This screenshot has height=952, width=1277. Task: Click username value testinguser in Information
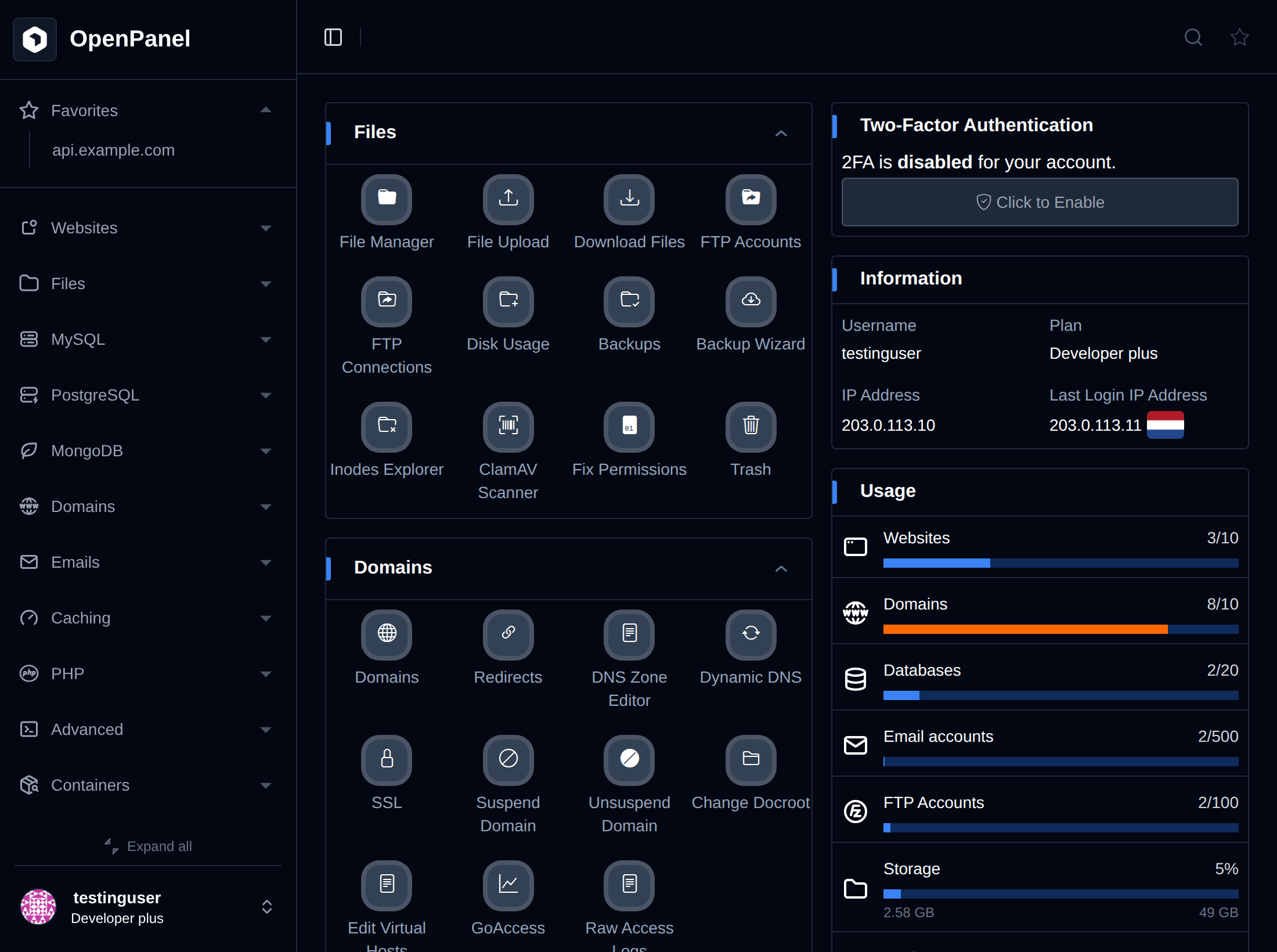(x=881, y=354)
